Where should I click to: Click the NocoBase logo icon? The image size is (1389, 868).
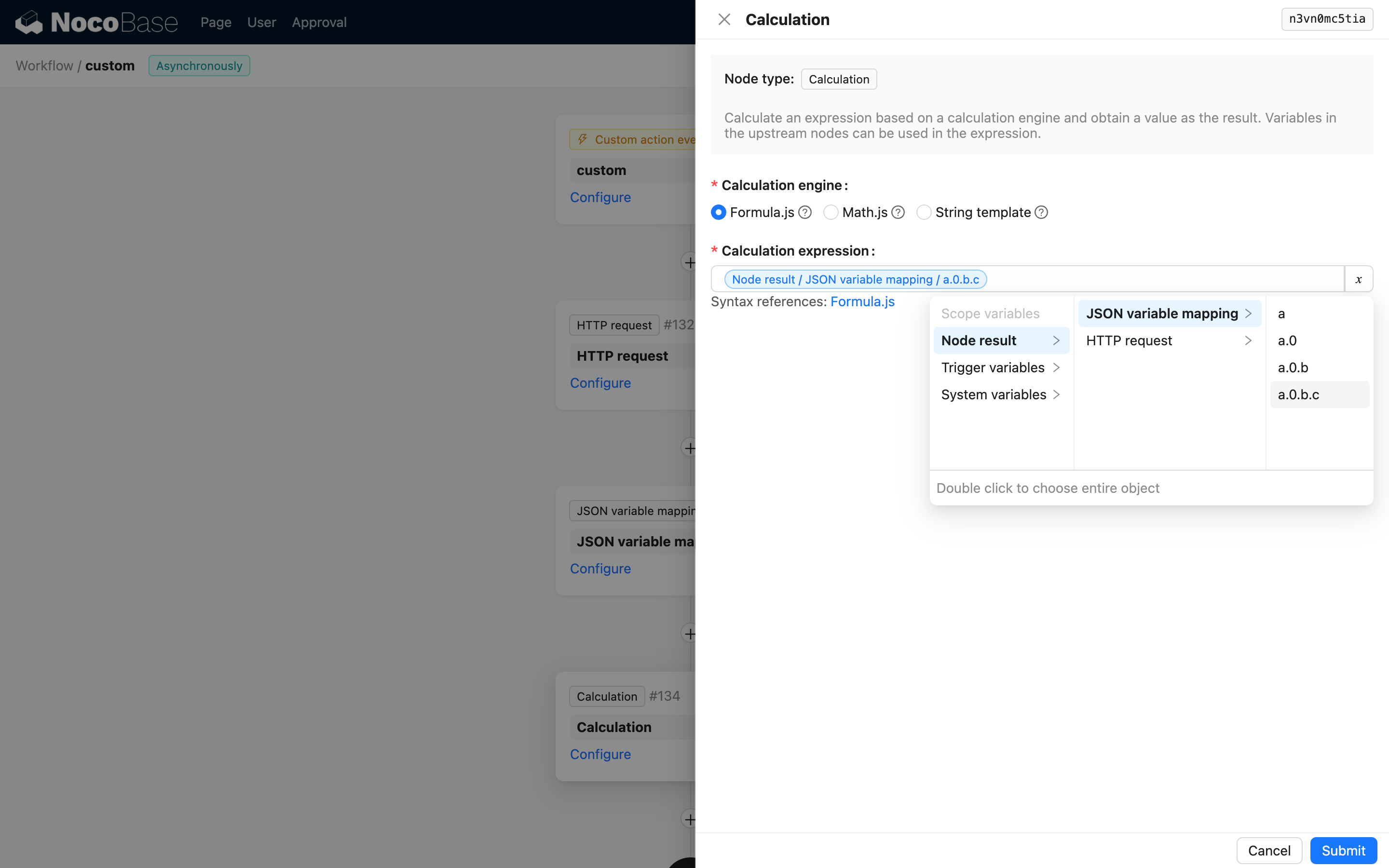[29, 22]
